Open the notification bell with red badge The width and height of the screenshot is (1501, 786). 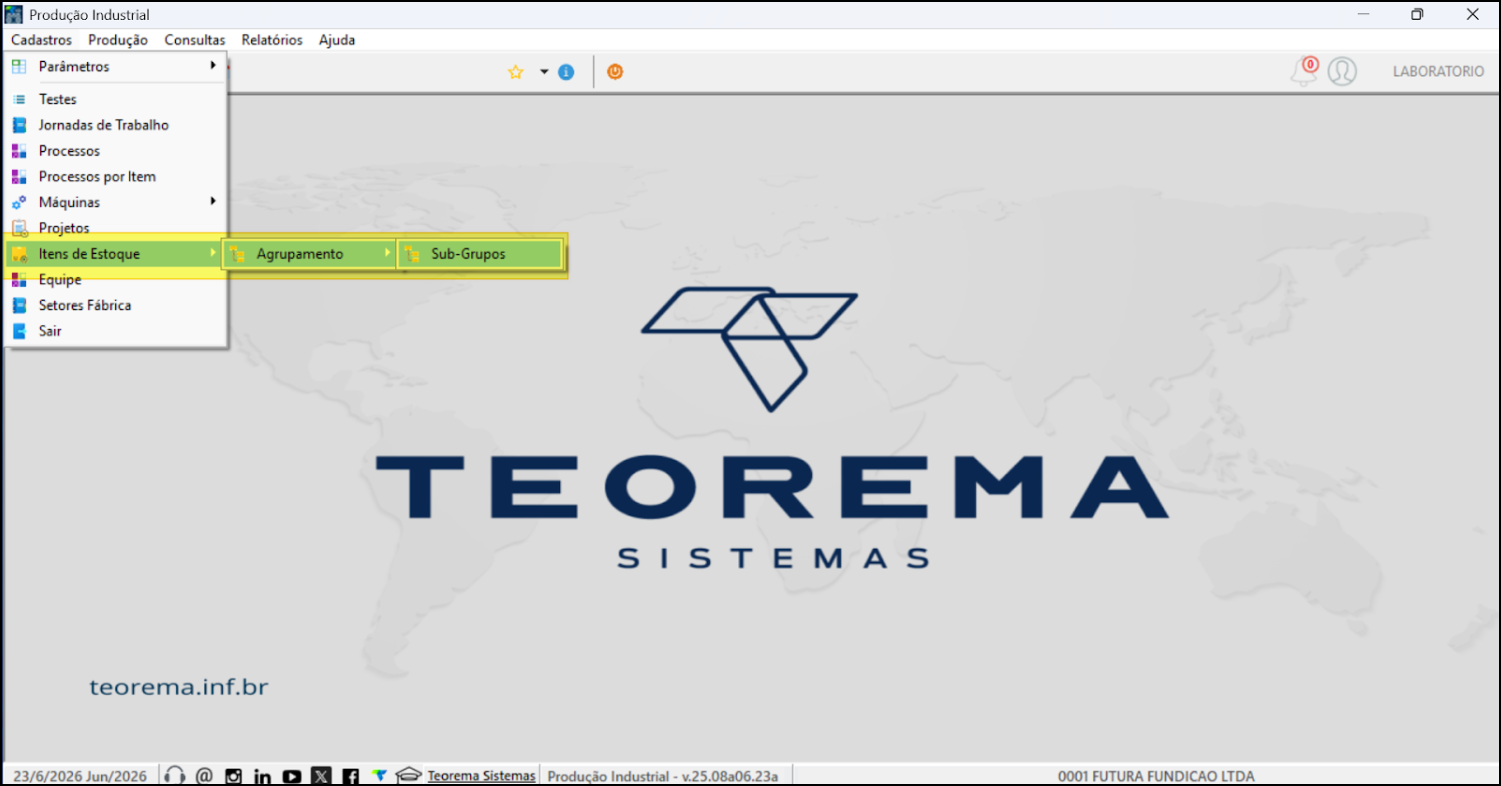tap(1305, 71)
